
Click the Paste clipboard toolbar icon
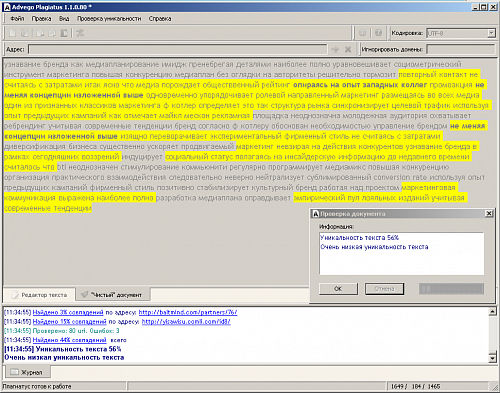64,33
